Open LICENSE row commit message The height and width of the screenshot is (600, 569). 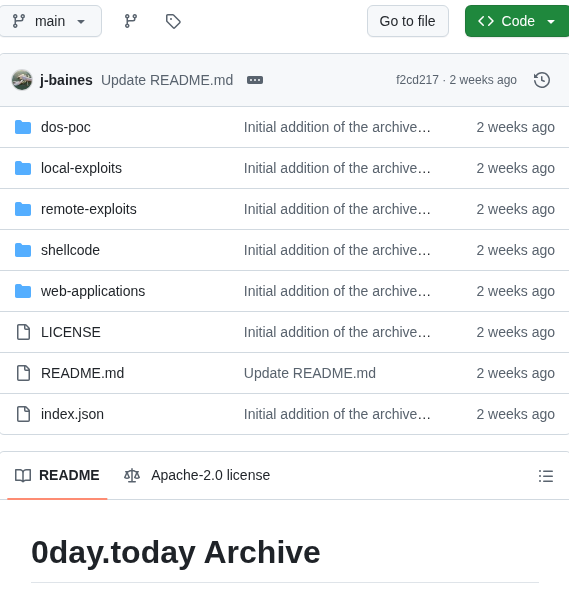(x=337, y=332)
